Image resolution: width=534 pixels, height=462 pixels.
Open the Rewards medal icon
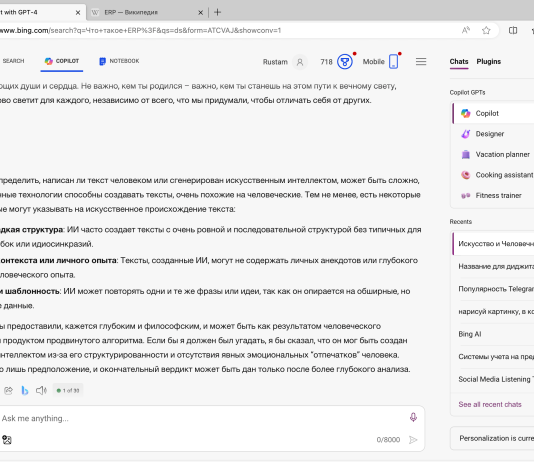tap(345, 62)
